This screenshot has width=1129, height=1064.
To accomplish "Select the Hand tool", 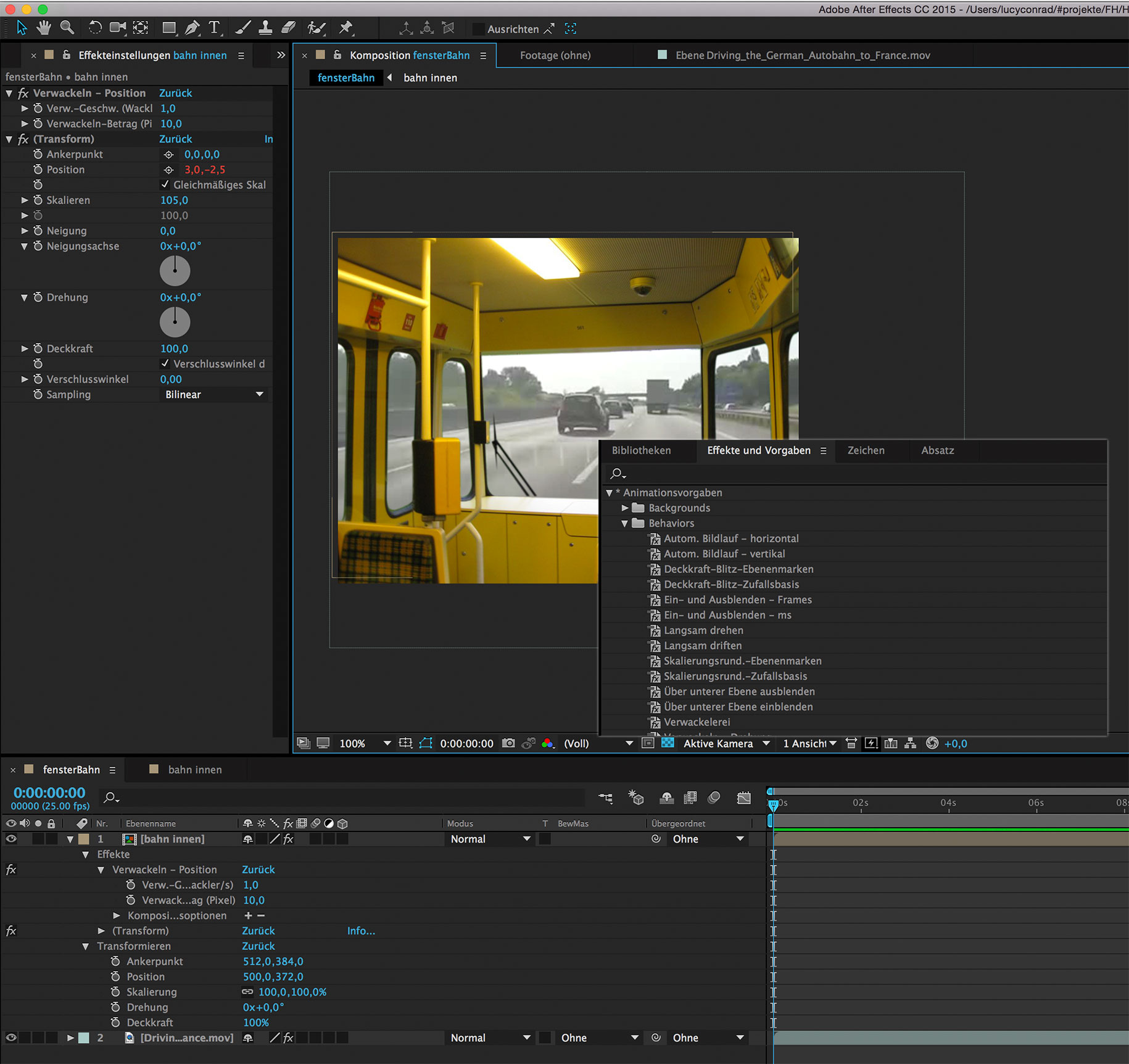I will (44, 28).
